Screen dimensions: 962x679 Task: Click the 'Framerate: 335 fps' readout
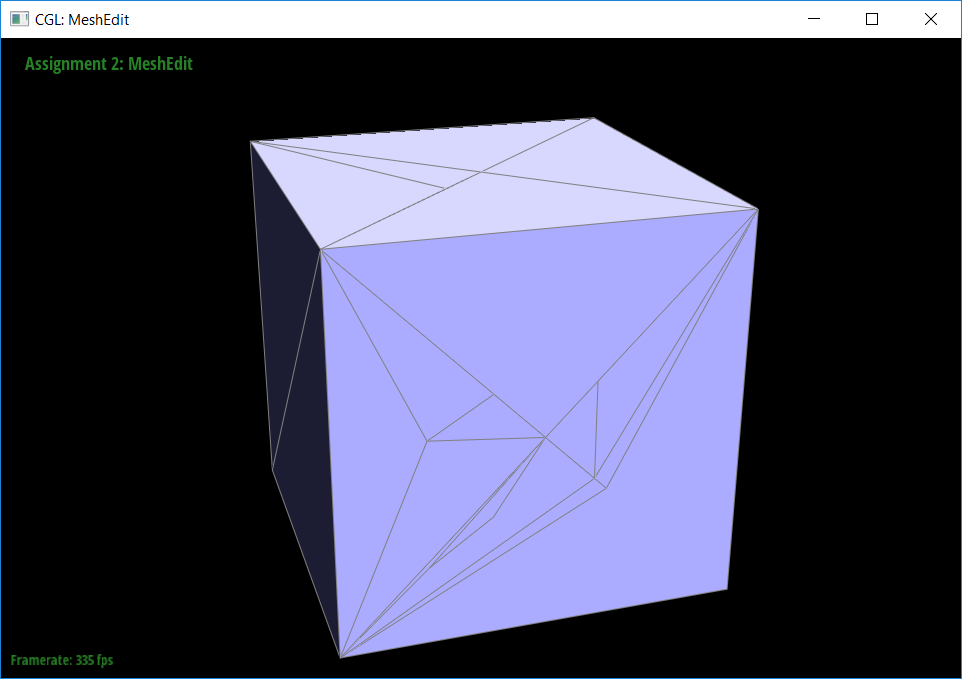tap(62, 660)
